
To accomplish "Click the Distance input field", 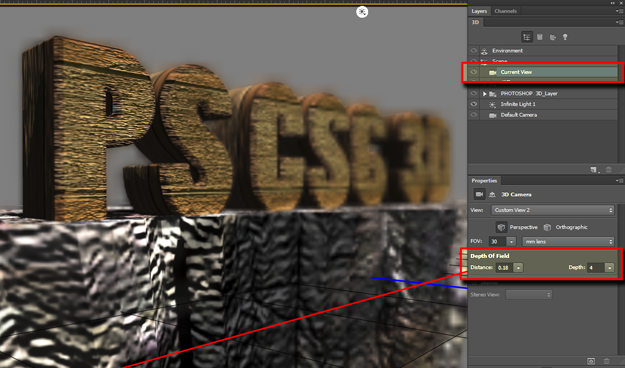I will point(504,268).
